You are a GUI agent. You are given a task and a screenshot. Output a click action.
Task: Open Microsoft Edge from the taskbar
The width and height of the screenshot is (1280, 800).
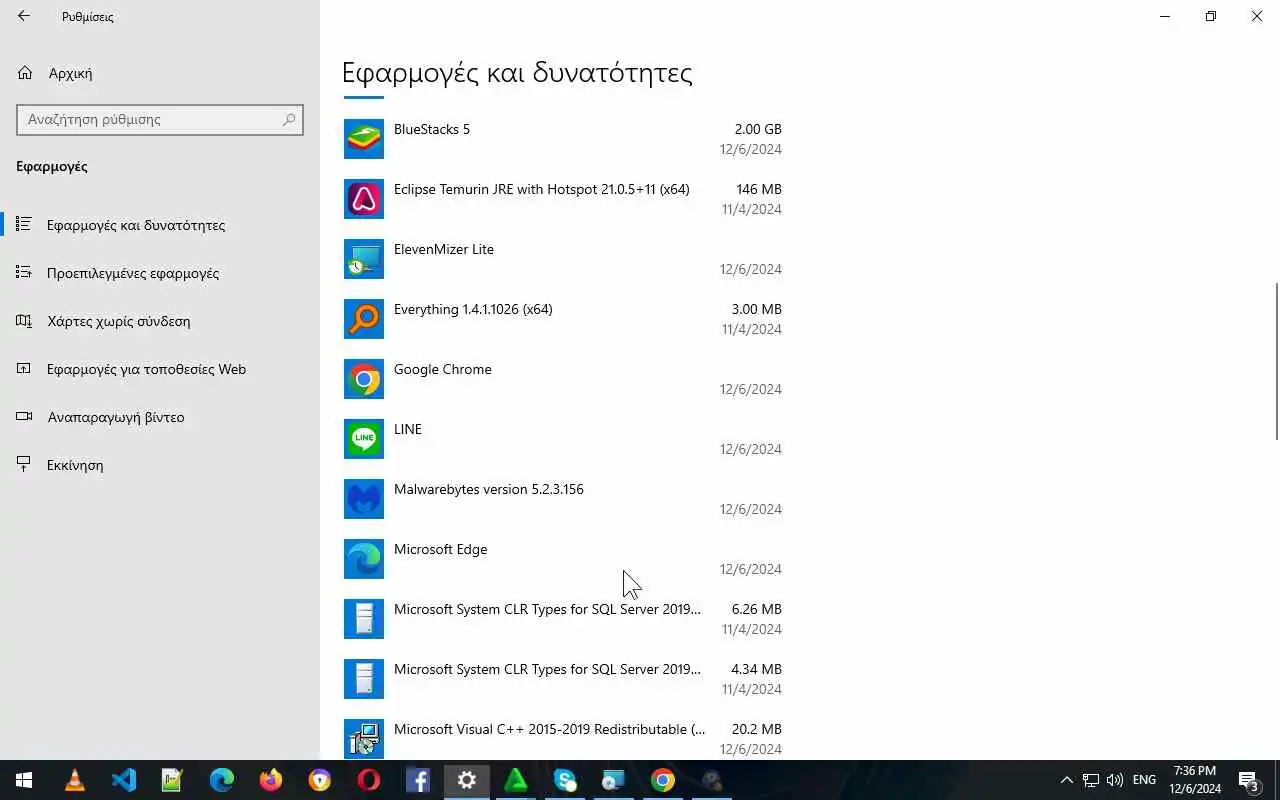tap(222, 780)
